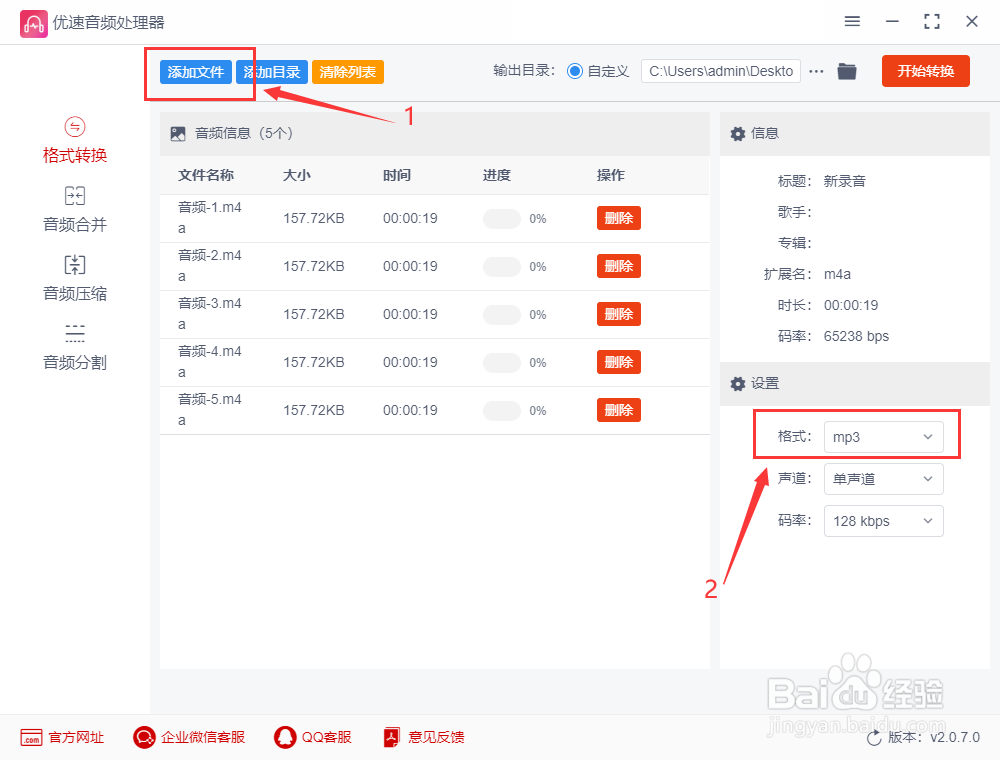Screen dimensions: 1000x760
Task: Click the 操作 column header
Action: click(x=610, y=175)
